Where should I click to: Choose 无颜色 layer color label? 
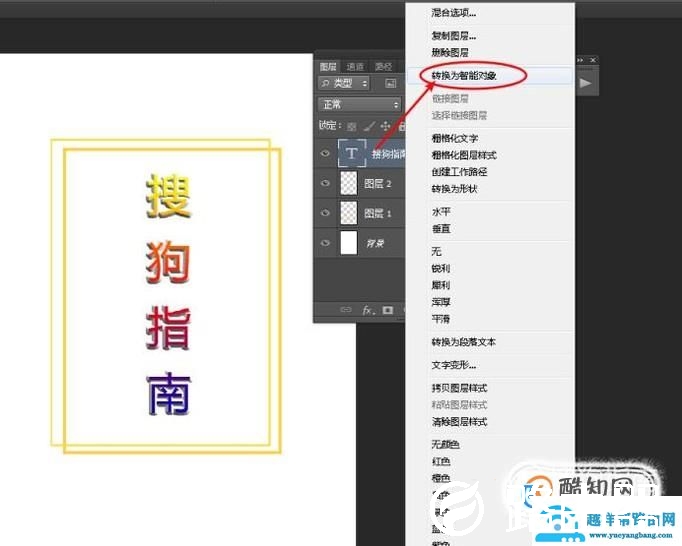coord(445,444)
